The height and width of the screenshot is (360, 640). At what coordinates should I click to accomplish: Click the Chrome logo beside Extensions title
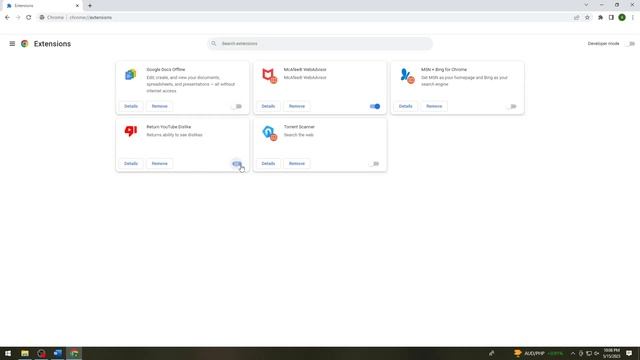[24, 44]
